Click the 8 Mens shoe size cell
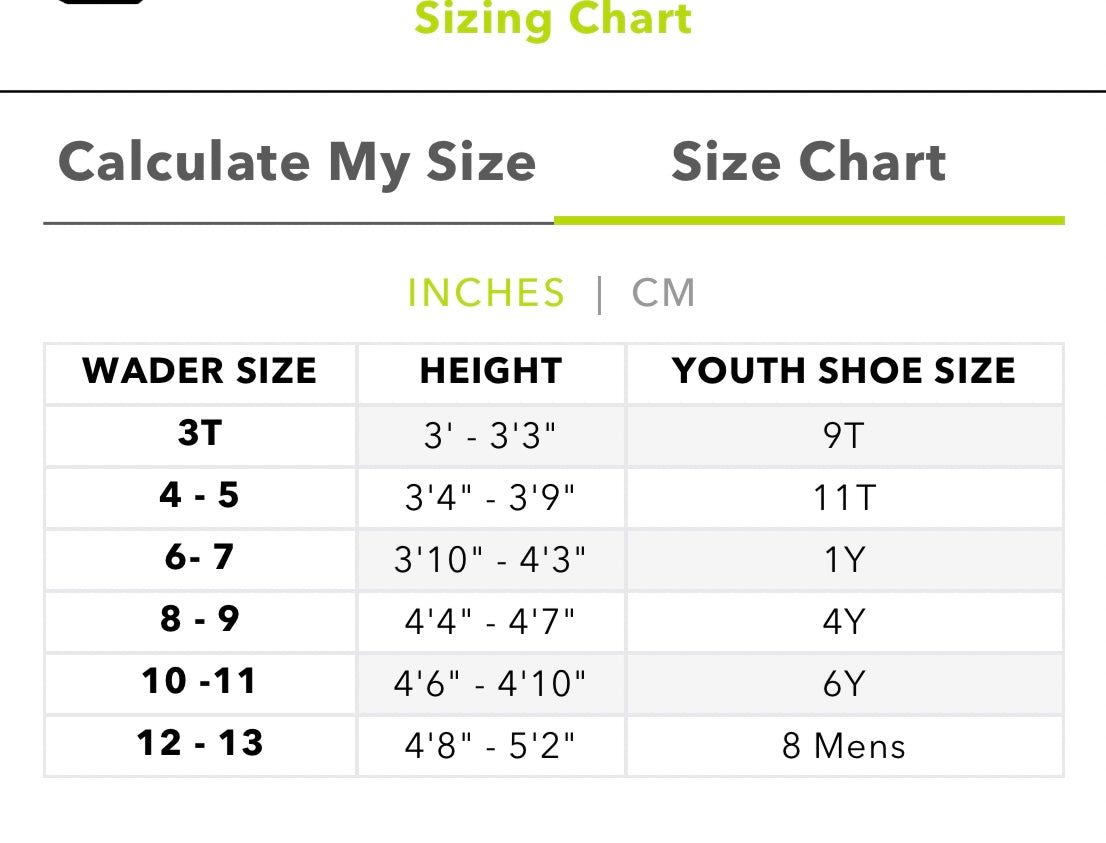The image size is (1106, 843). 845,746
